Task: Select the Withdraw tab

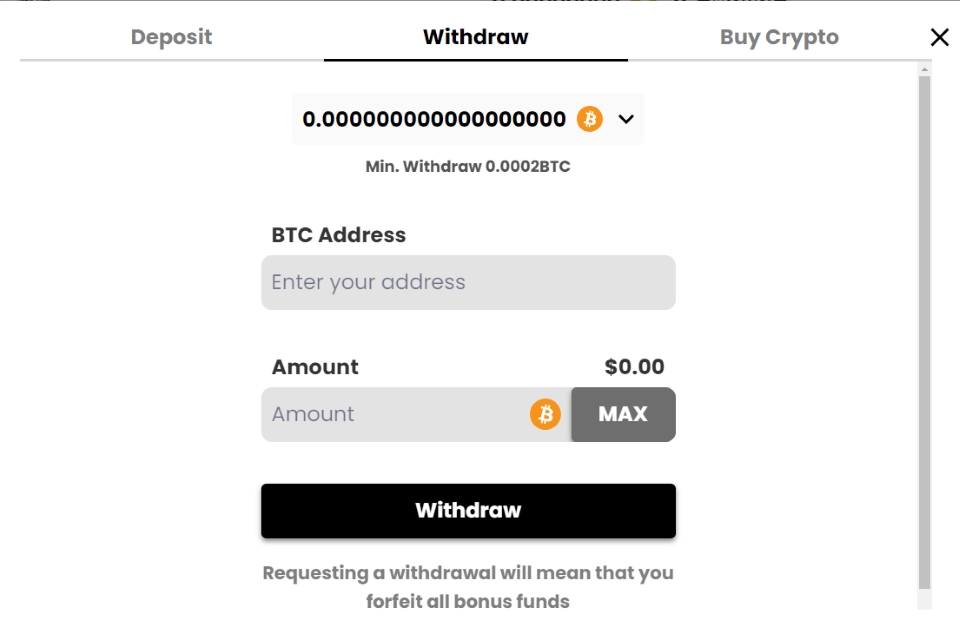Action: point(475,38)
